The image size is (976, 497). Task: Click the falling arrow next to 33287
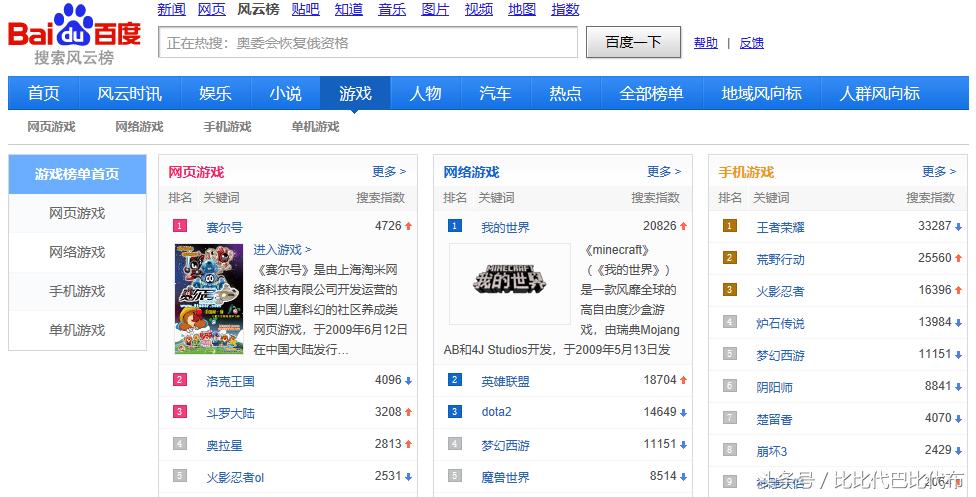(959, 227)
